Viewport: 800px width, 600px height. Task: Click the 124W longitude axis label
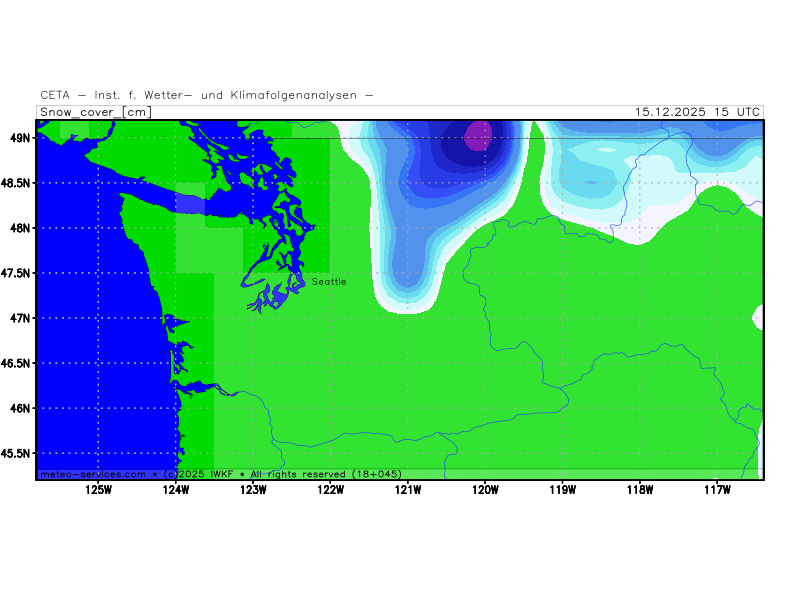click(x=175, y=489)
